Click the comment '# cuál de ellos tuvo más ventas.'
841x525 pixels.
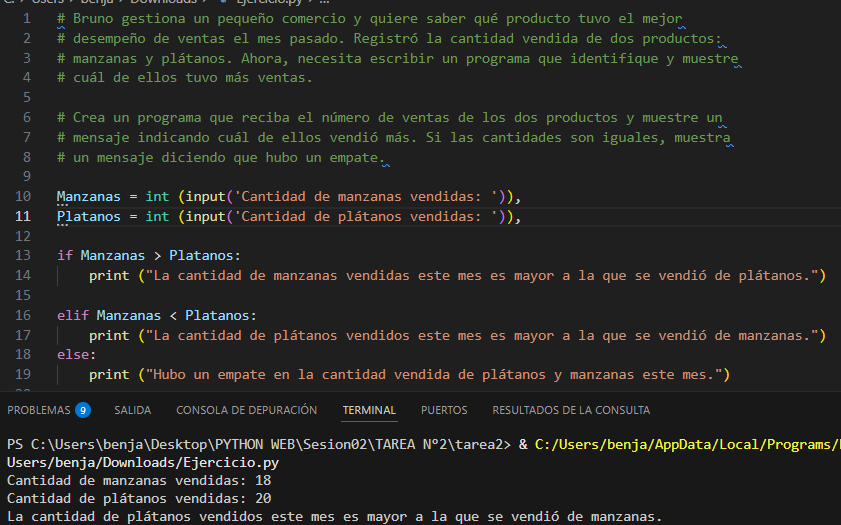click(185, 78)
